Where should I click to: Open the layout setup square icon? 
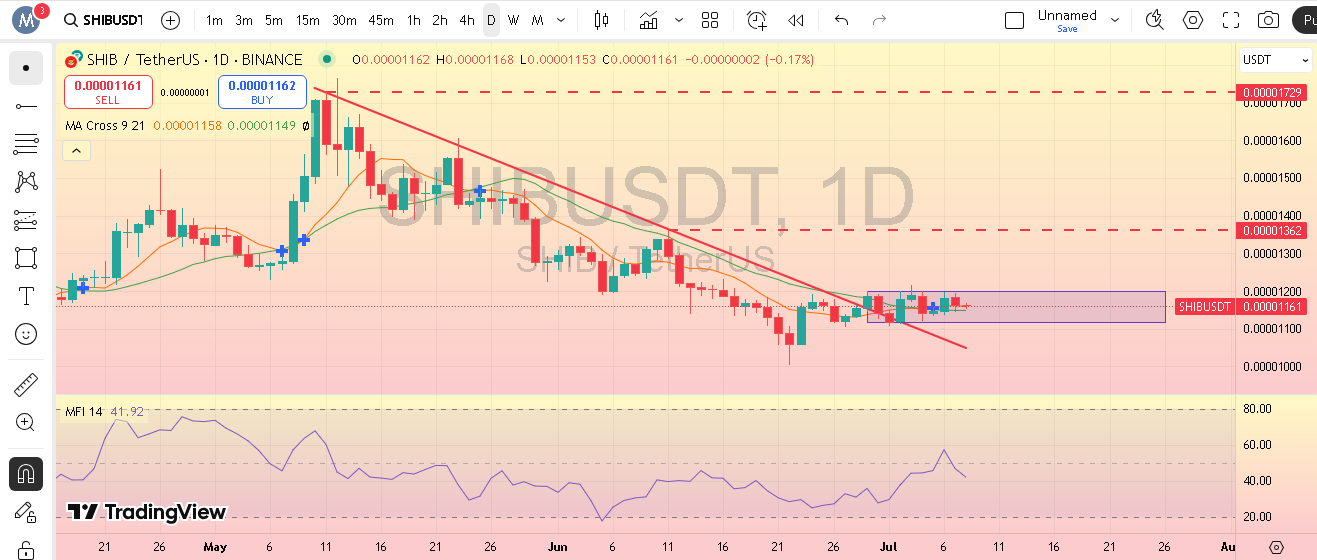[x=1014, y=20]
